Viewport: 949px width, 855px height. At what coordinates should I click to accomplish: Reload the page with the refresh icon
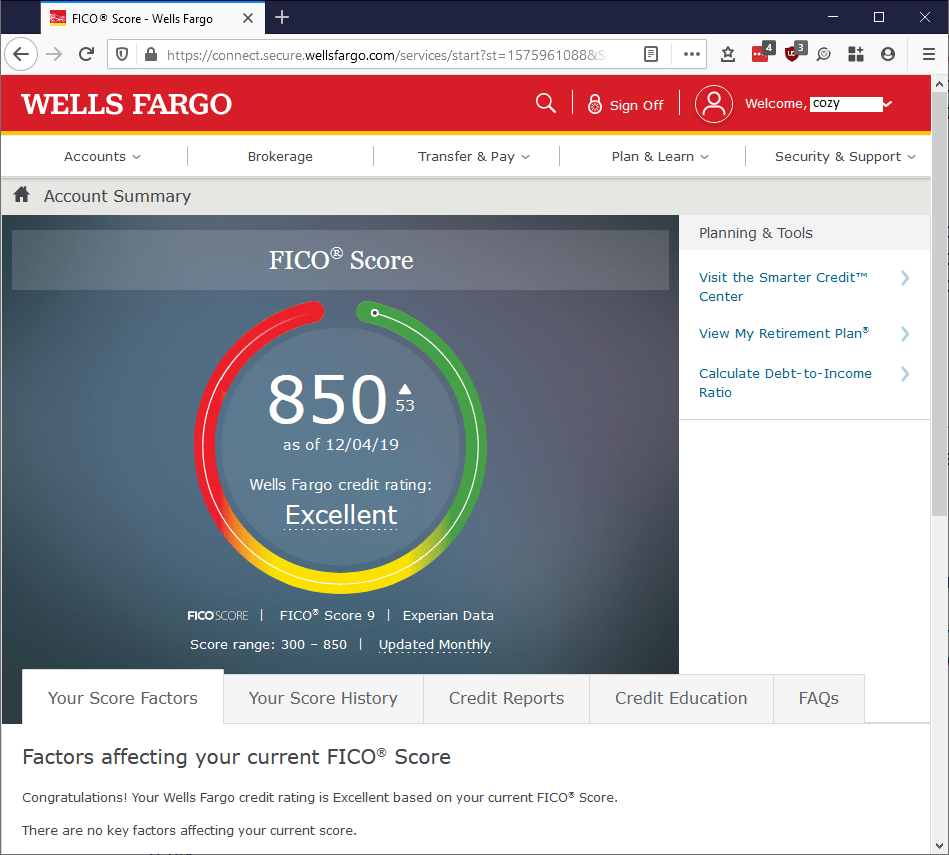pyautogui.click(x=87, y=54)
